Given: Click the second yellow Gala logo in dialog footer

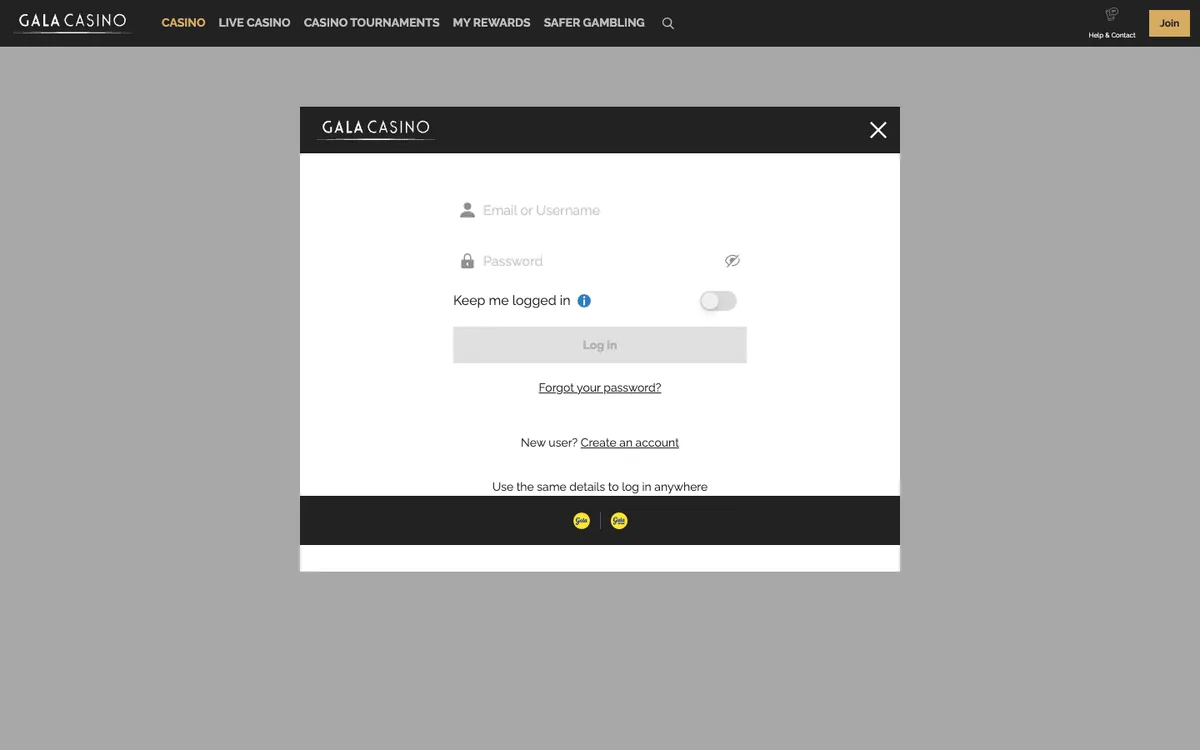Looking at the screenshot, I should (x=619, y=521).
